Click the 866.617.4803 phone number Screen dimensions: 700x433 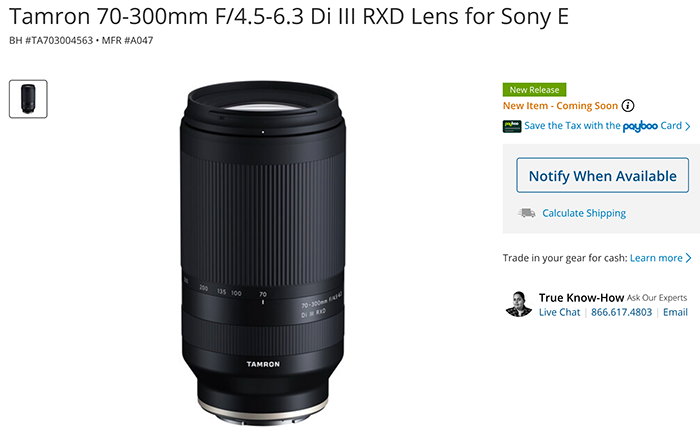tap(621, 312)
